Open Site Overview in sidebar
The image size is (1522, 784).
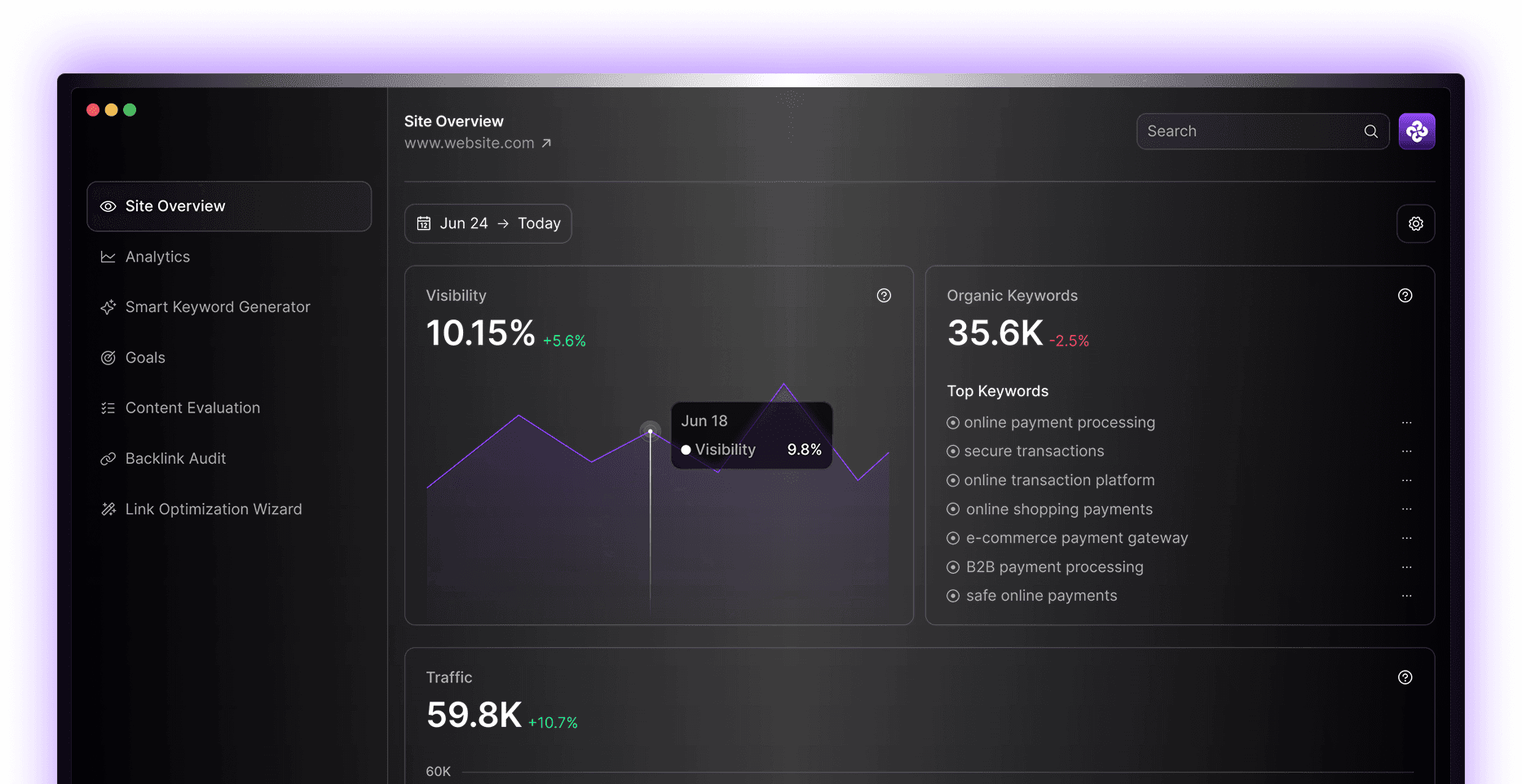coord(229,206)
